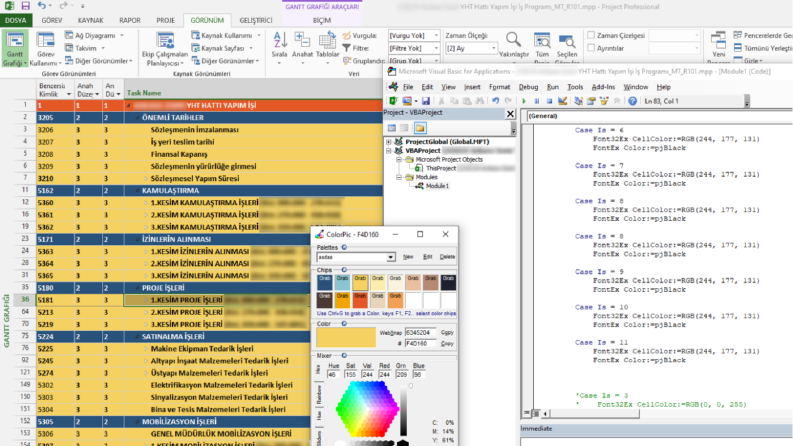This screenshot has height=446, width=793.
Task: Select the red-orange color chip in ColorPic
Action: coord(360,300)
